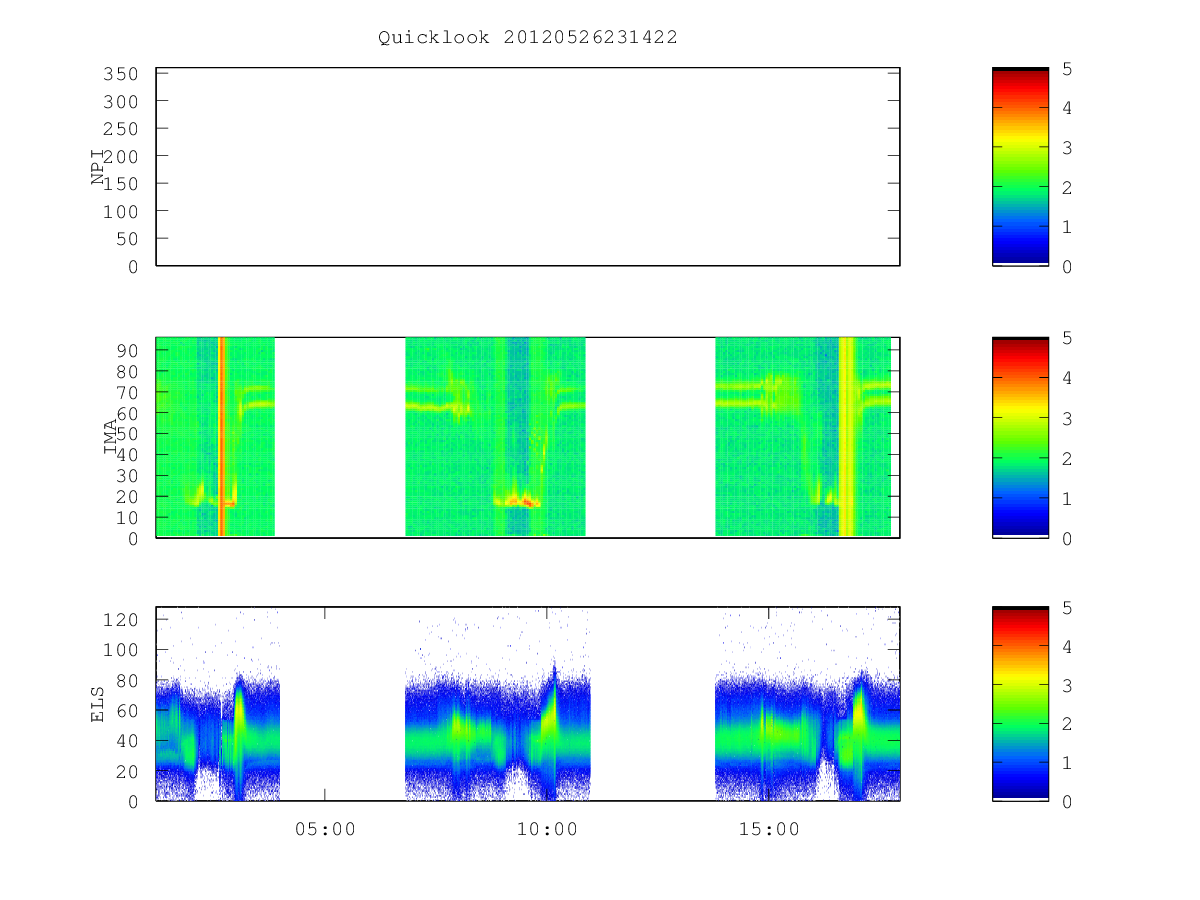Pick the IMA panel color bar
The width and height of the screenshot is (1200, 900).
pos(1020,437)
